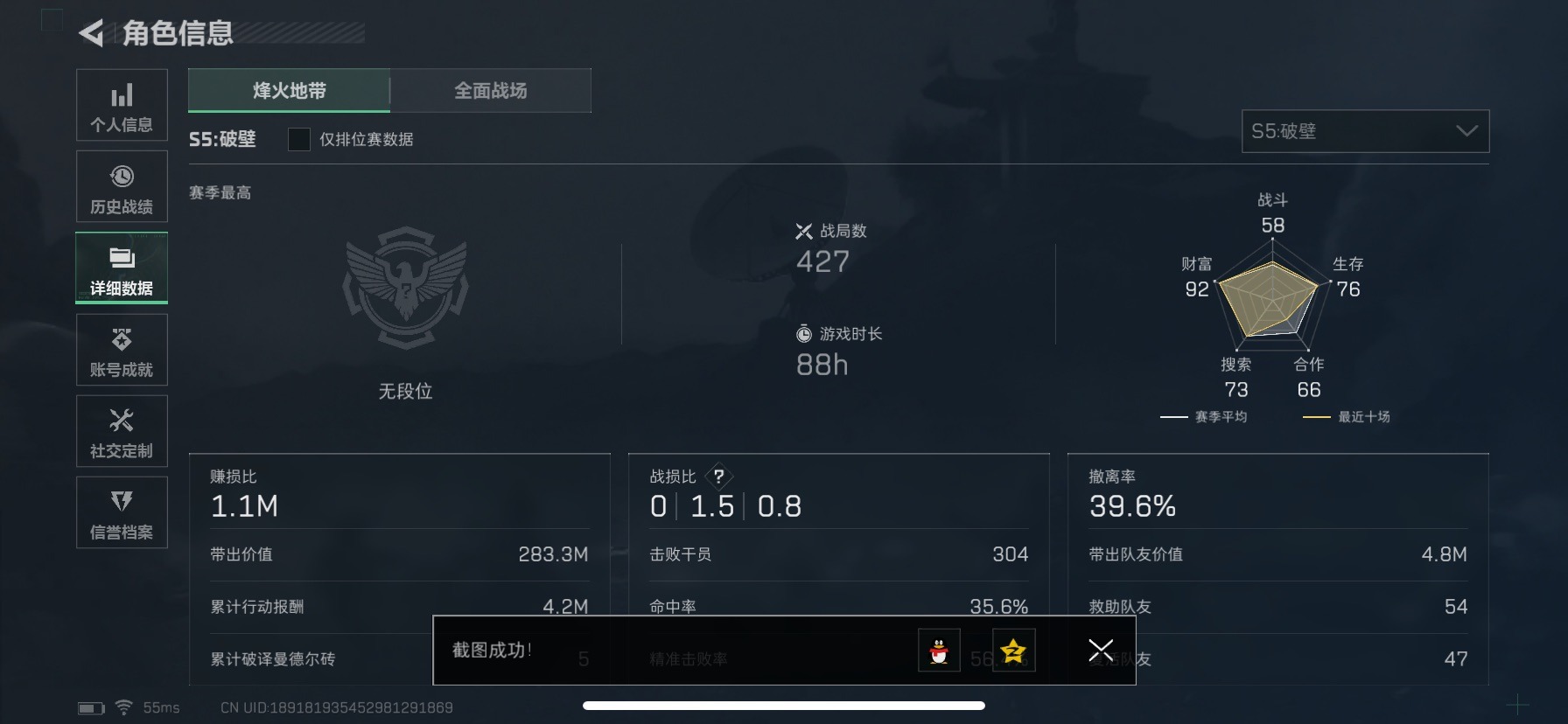Click the question mark beside 战损比
This screenshot has width=1568, height=724.
[x=718, y=477]
